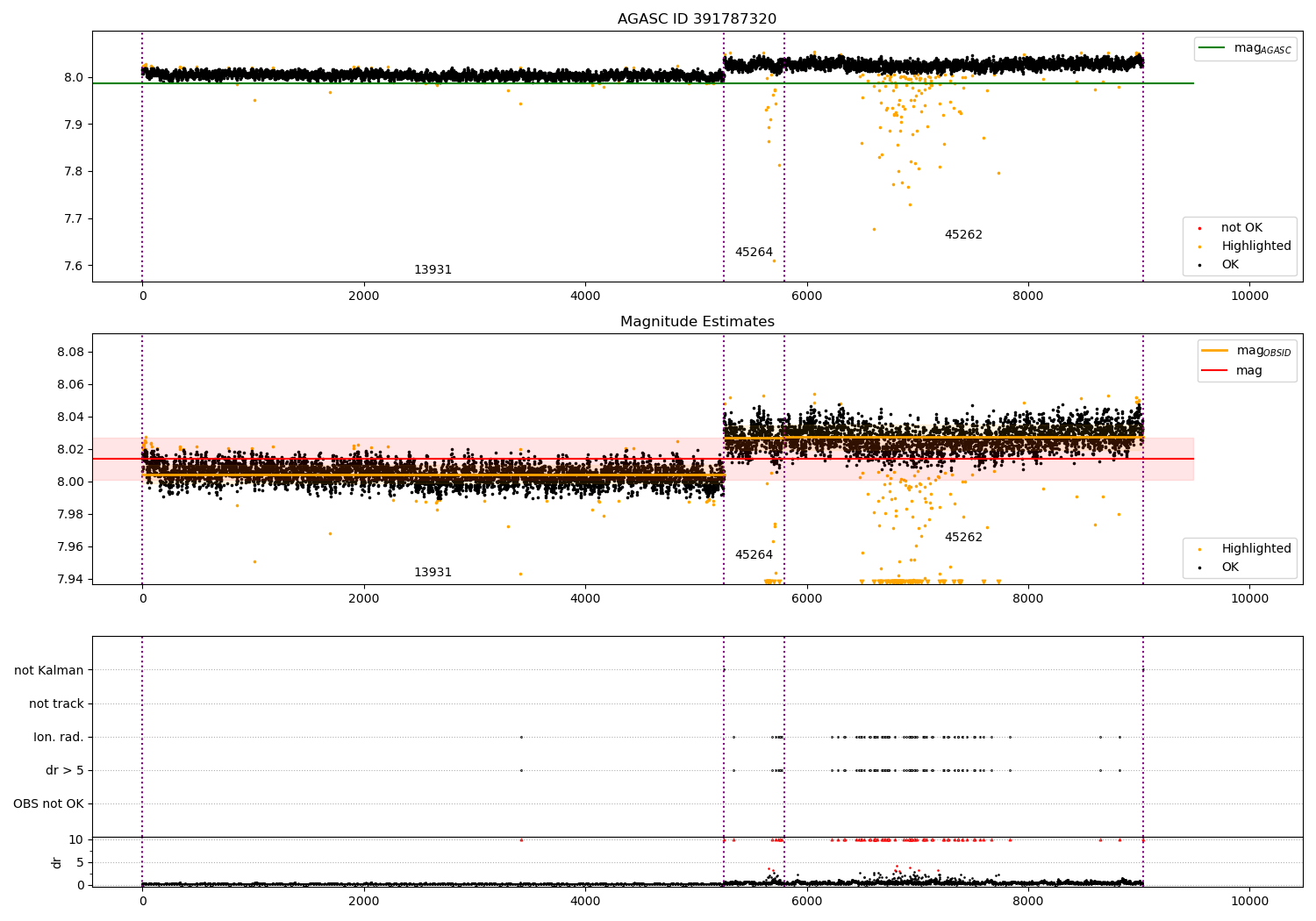Screen dimensions: 1316x921
Task: Select the 'Highlighted' legend entry in top plot
Action: pyautogui.click(x=1255, y=246)
